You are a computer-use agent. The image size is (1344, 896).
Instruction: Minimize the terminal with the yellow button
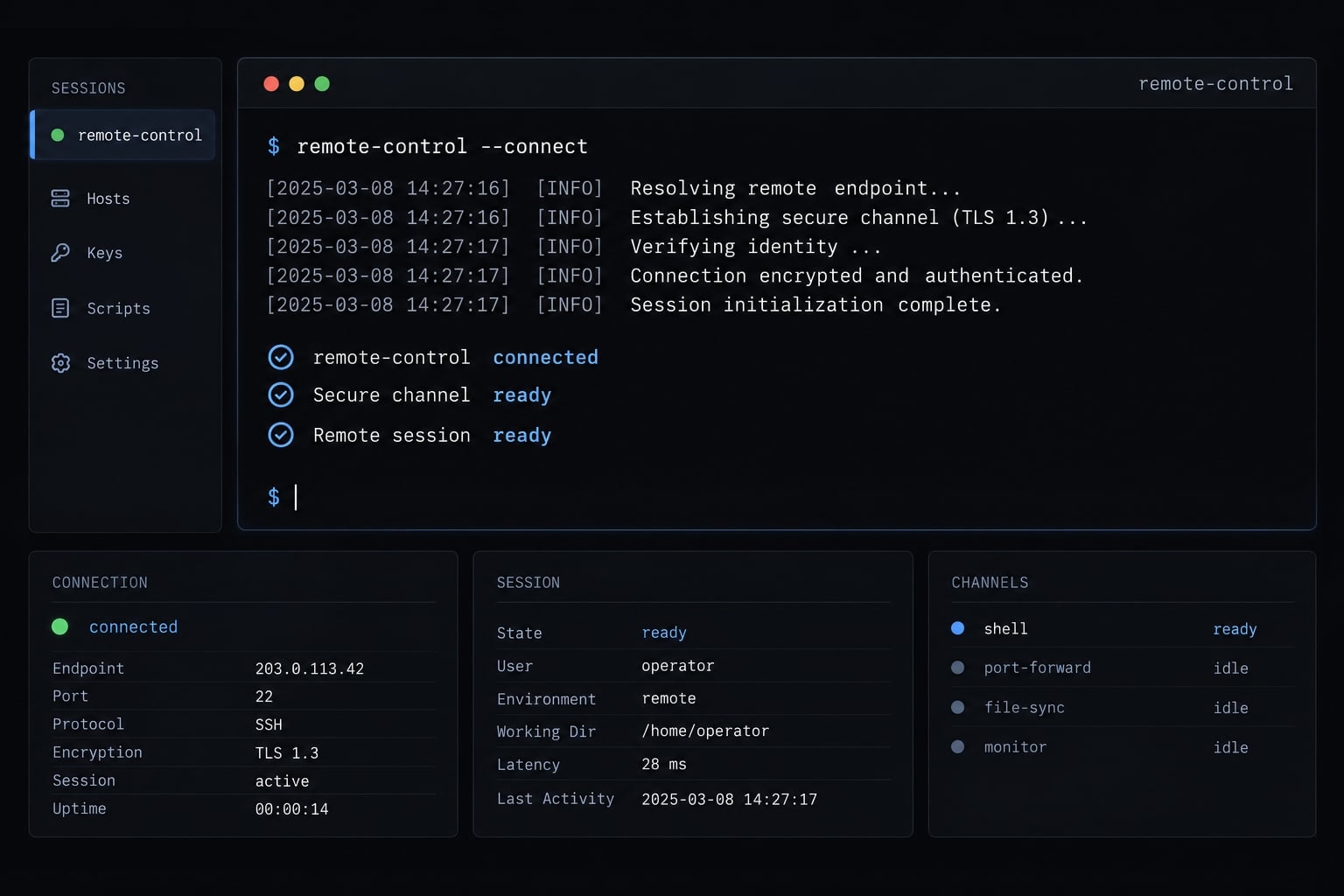[x=297, y=84]
